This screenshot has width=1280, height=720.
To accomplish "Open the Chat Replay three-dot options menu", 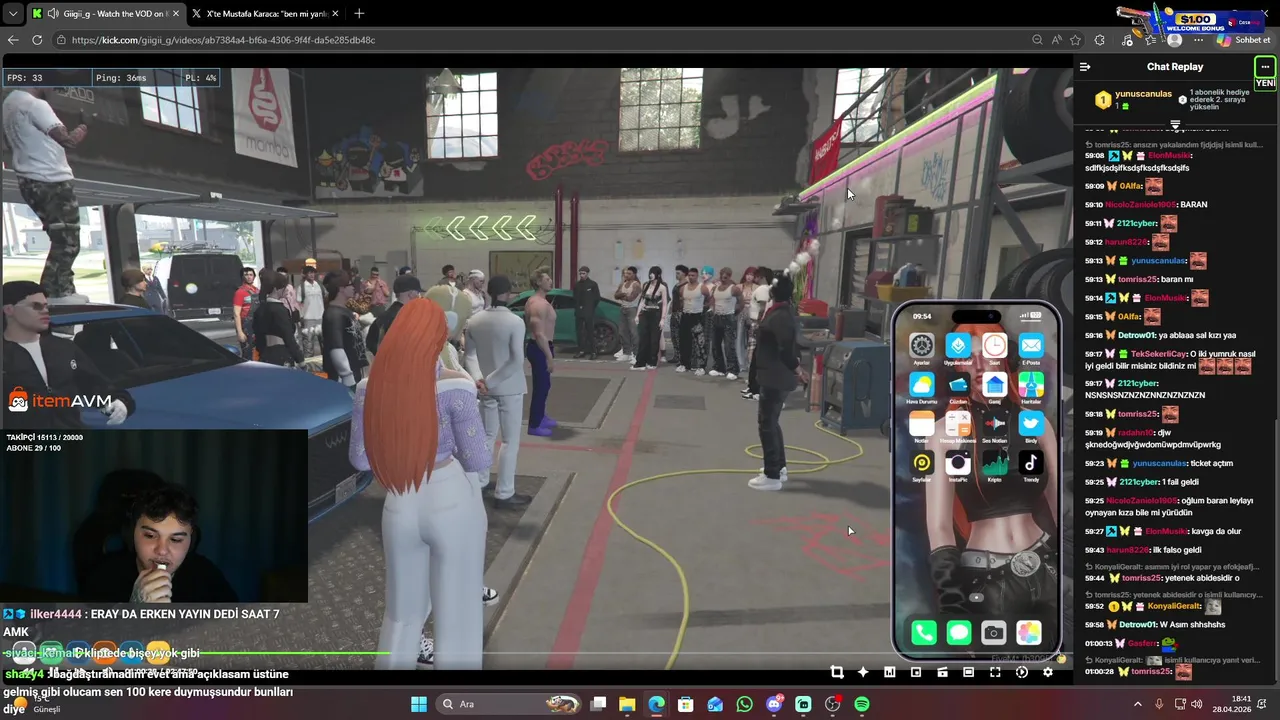I will coord(1265,67).
